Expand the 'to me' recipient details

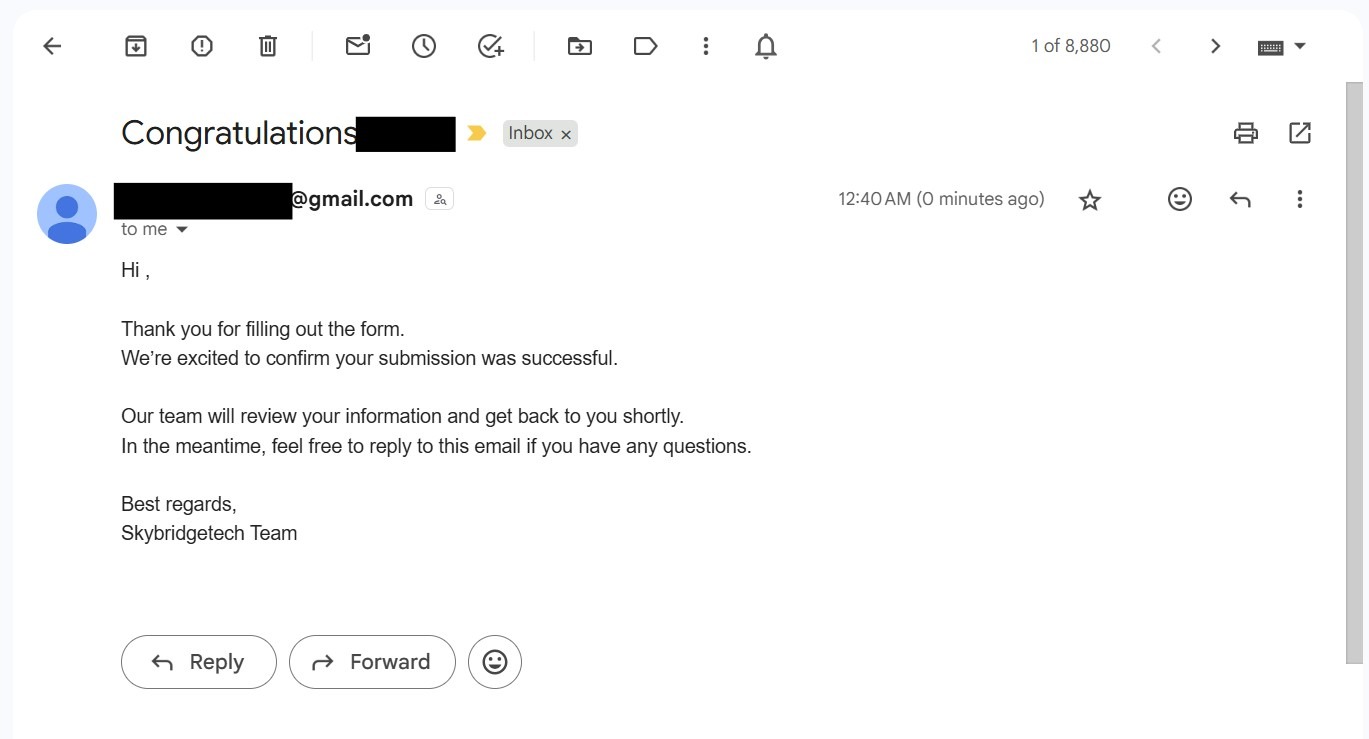[182, 230]
